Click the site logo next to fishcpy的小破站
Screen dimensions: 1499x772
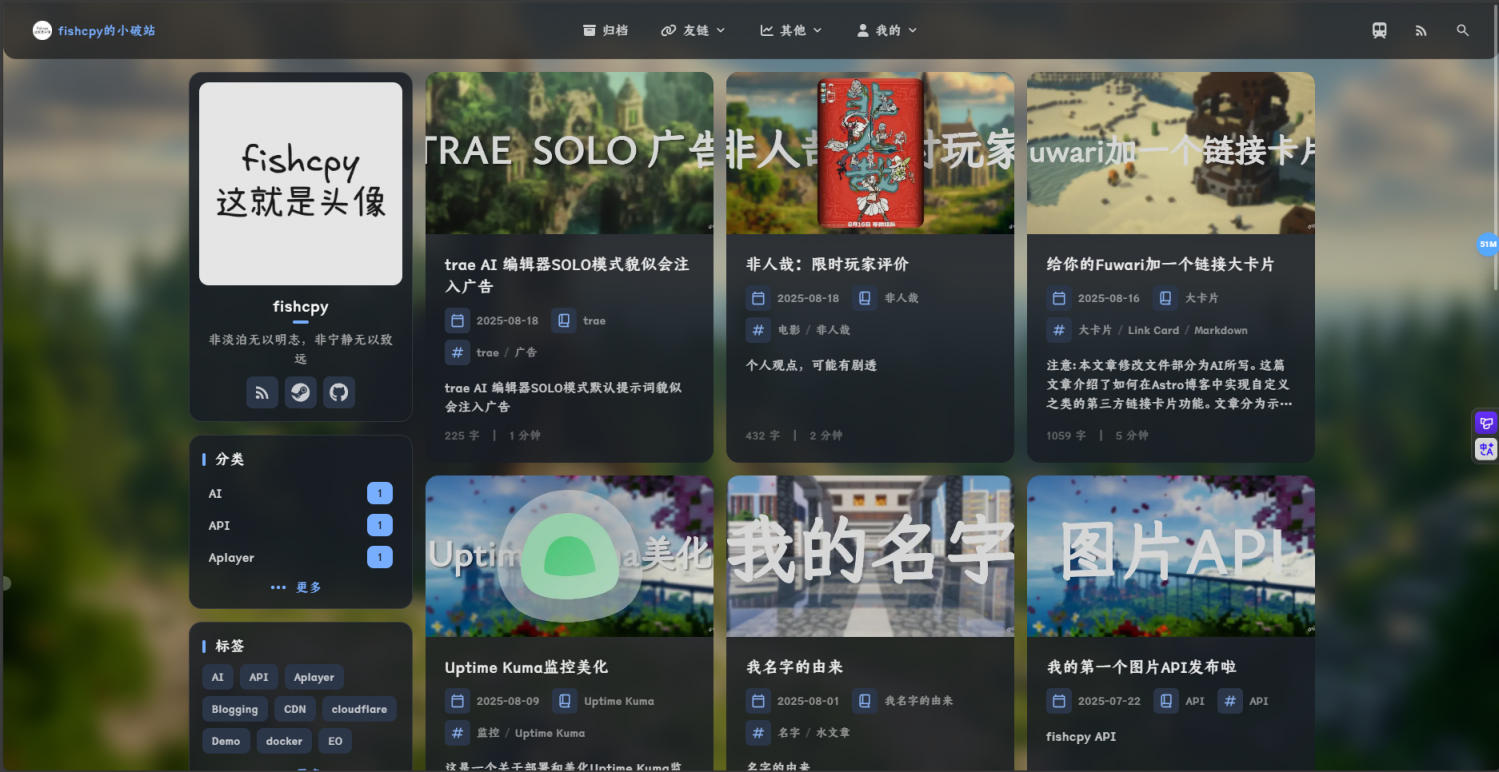coord(42,31)
